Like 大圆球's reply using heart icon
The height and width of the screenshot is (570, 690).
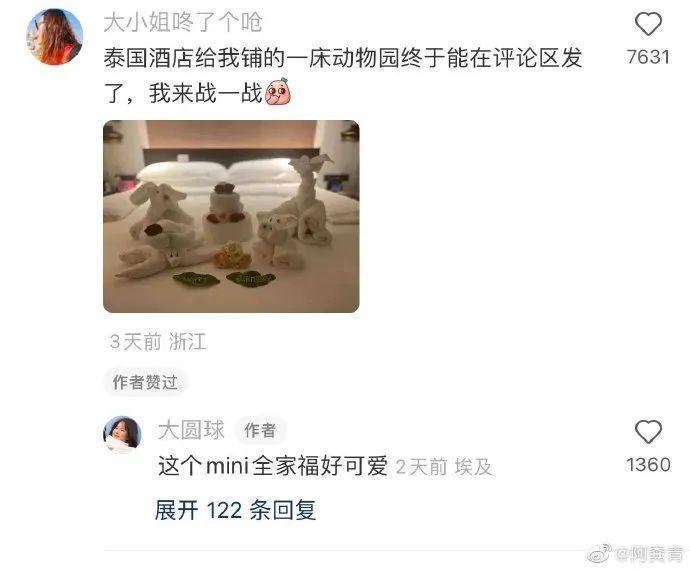pyautogui.click(x=648, y=431)
